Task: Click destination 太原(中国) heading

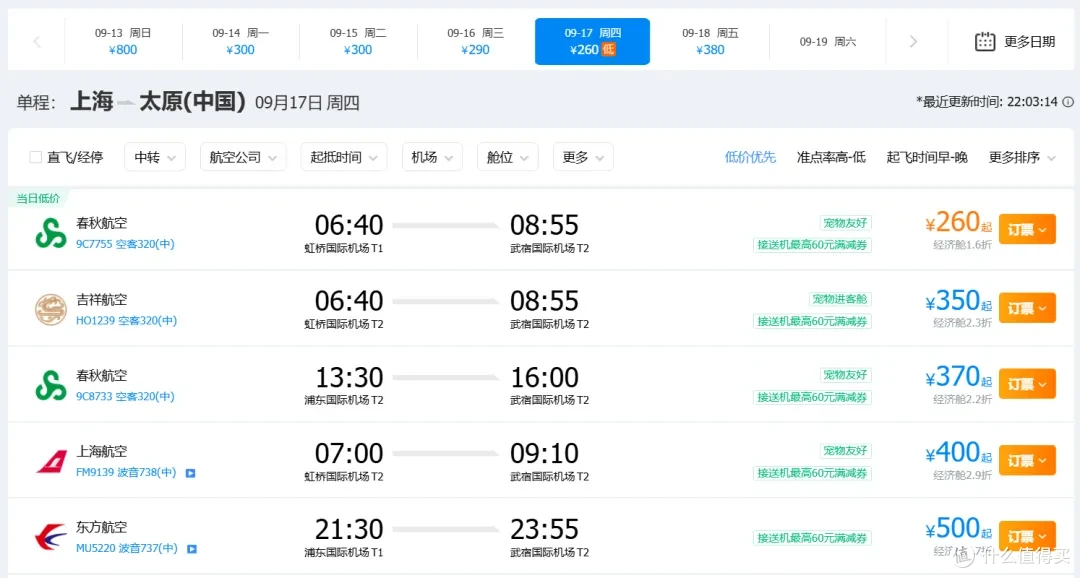Action: [x=192, y=102]
